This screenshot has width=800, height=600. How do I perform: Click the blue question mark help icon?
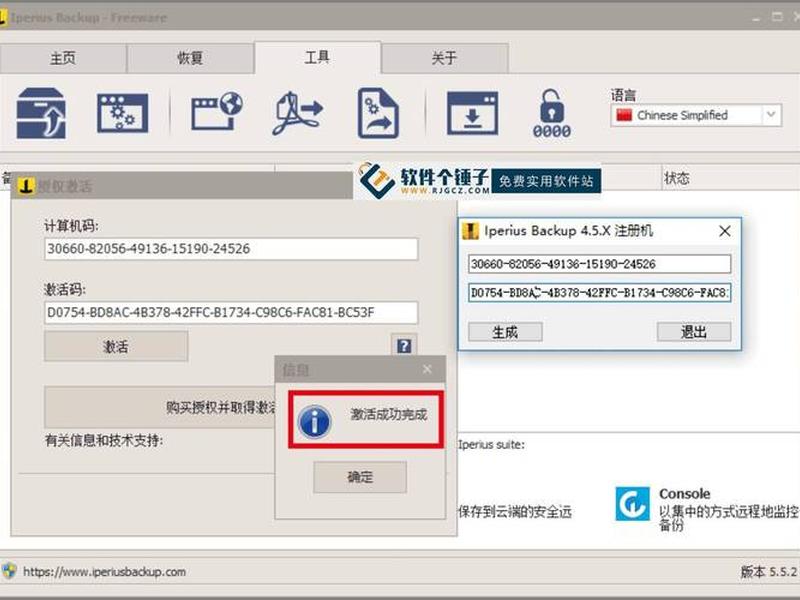click(404, 346)
